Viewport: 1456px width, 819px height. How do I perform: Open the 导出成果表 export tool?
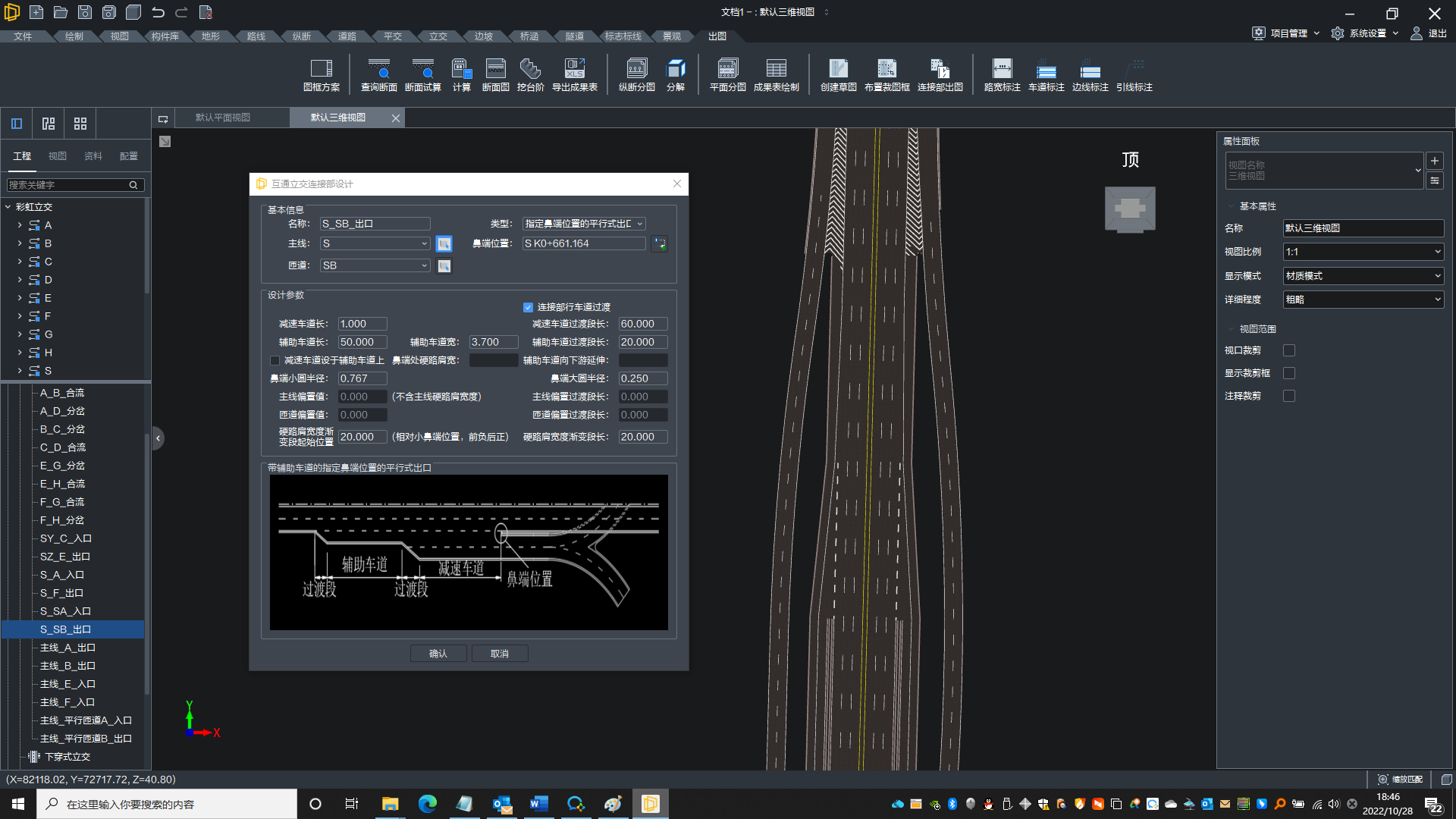pyautogui.click(x=574, y=74)
